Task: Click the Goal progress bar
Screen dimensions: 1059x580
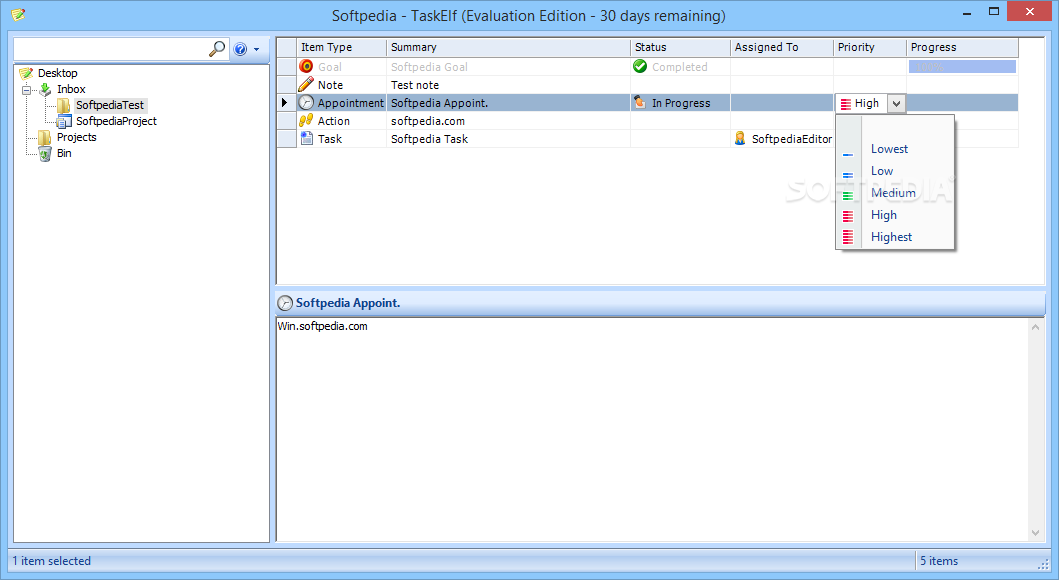Action: pyautogui.click(x=962, y=67)
